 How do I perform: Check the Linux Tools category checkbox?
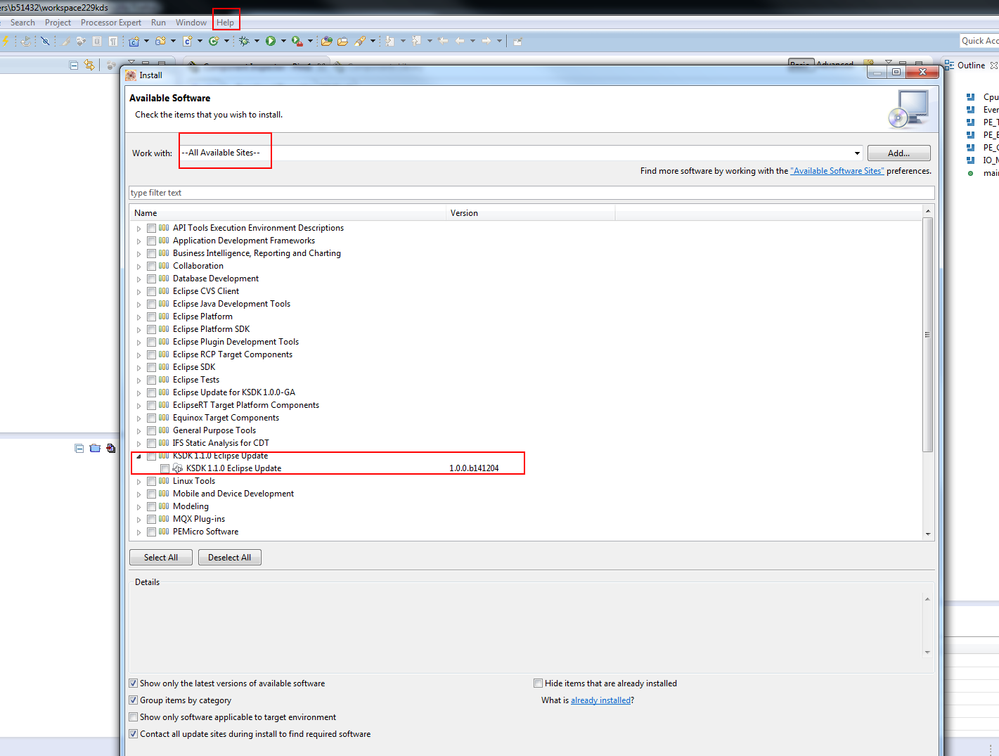[152, 481]
